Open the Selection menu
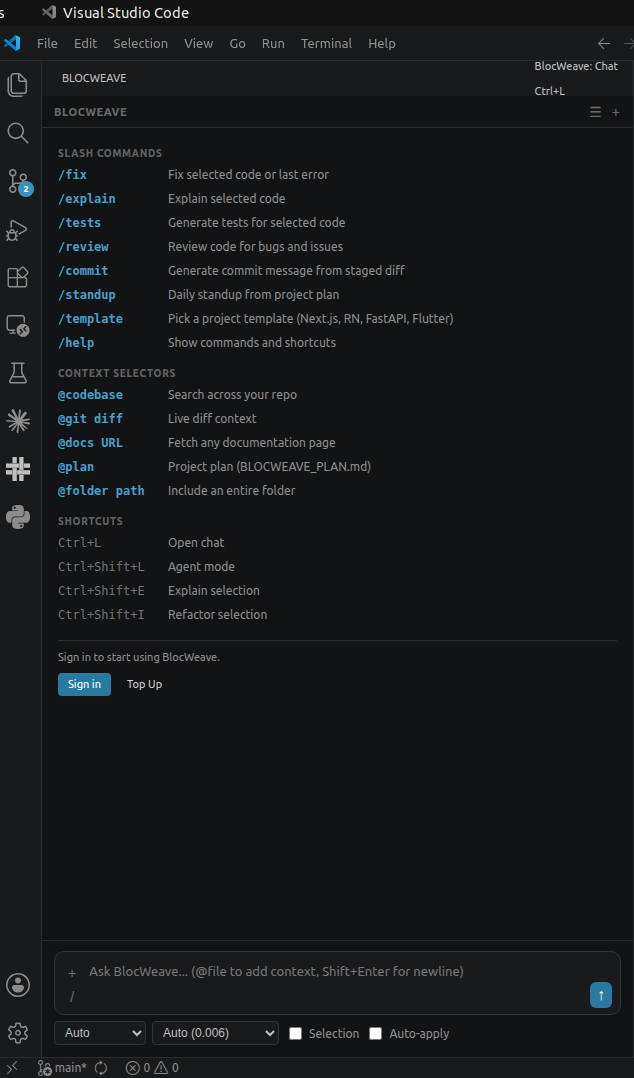Image resolution: width=634 pixels, height=1078 pixels. pyautogui.click(x=140, y=43)
